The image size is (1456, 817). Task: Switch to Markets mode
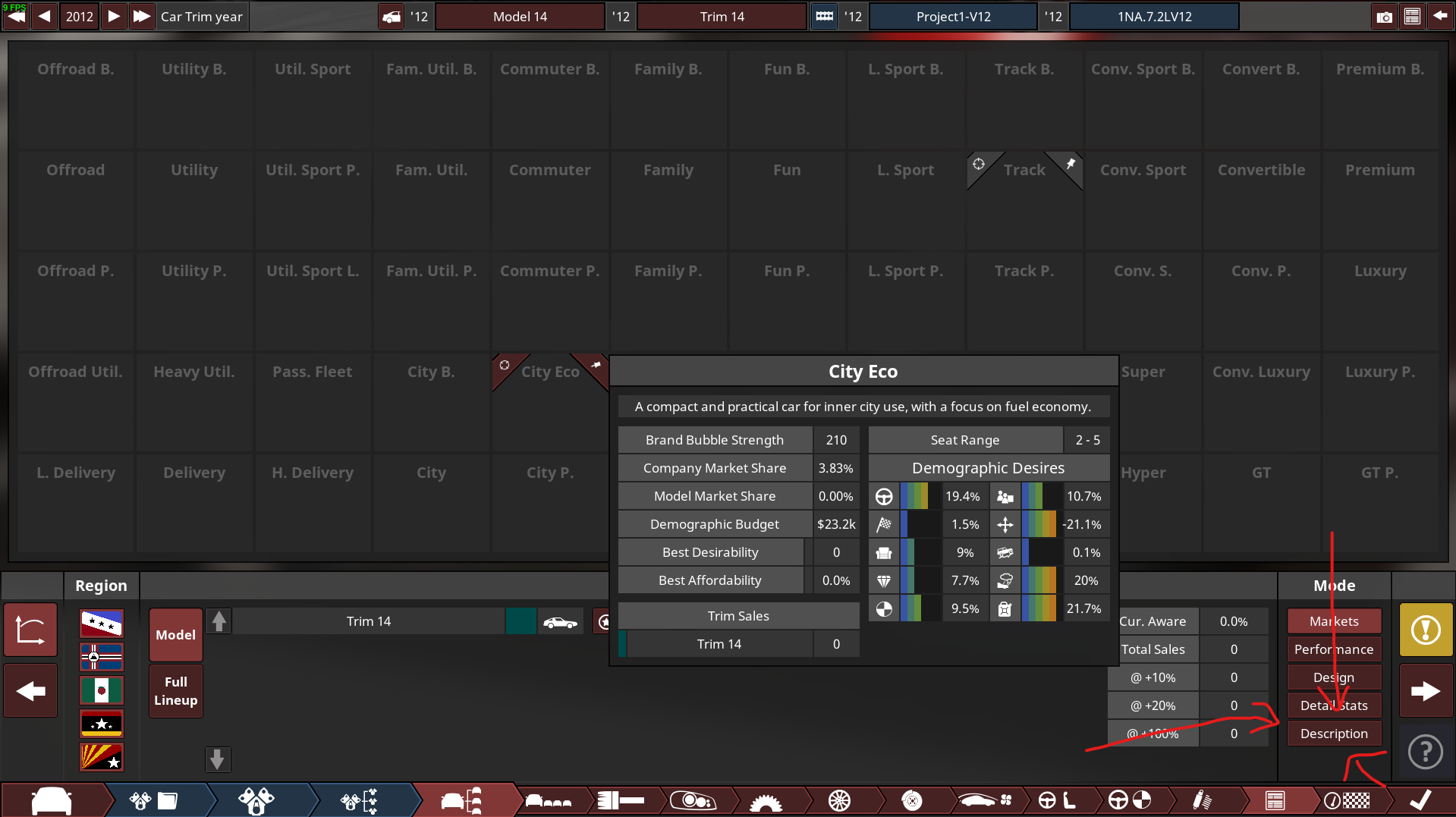click(x=1334, y=621)
